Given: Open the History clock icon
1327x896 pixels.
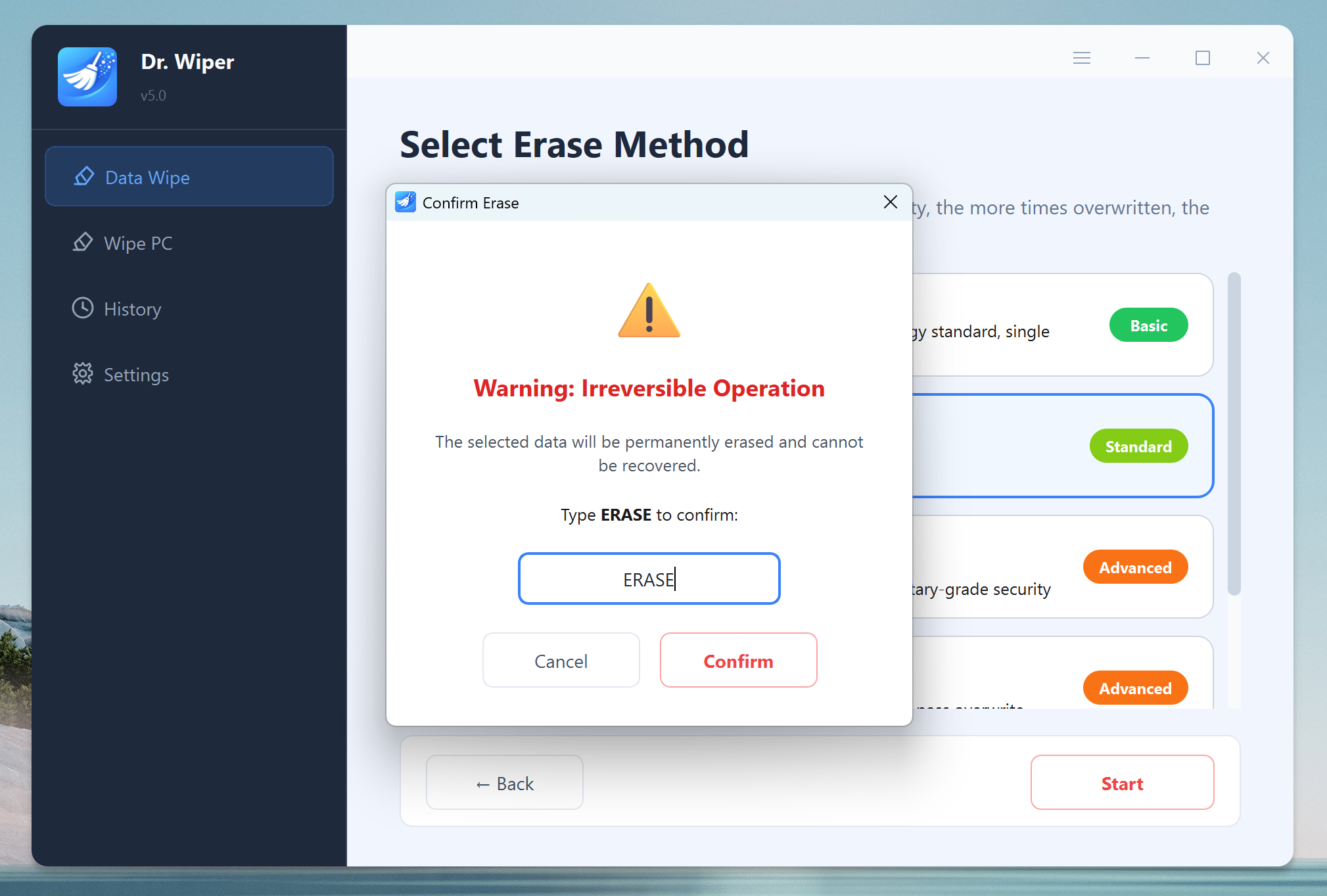Looking at the screenshot, I should pyautogui.click(x=83, y=308).
